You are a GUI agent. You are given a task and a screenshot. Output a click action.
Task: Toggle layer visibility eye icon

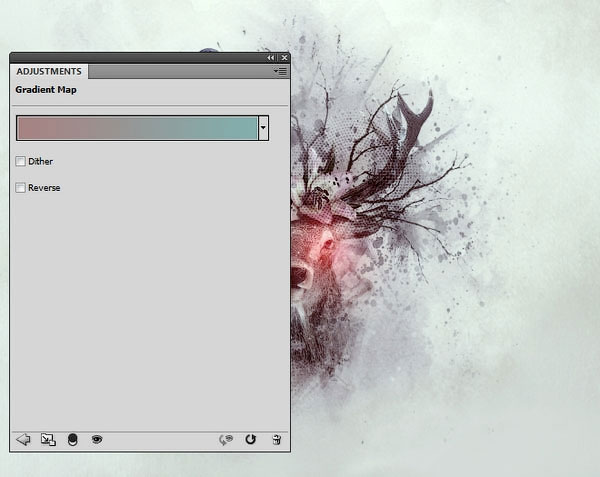tap(97, 440)
